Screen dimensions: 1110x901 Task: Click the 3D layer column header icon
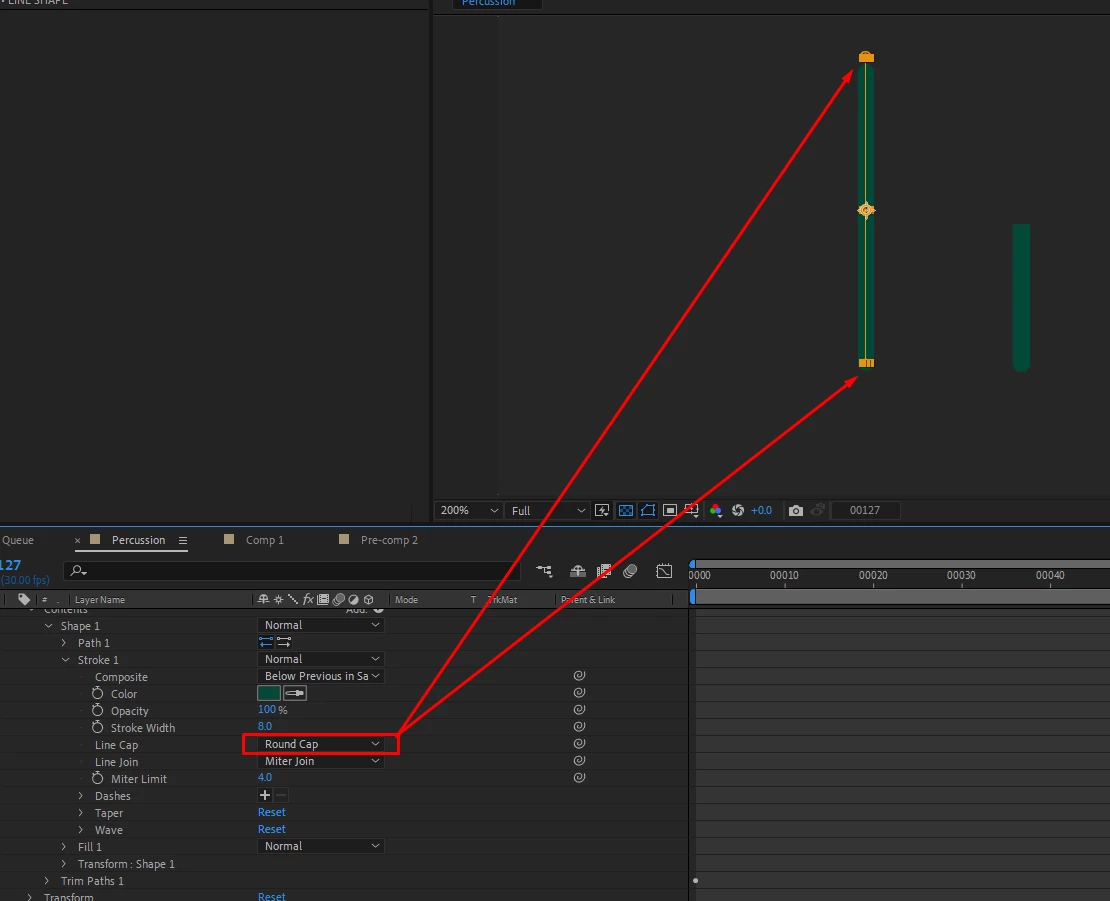point(368,599)
